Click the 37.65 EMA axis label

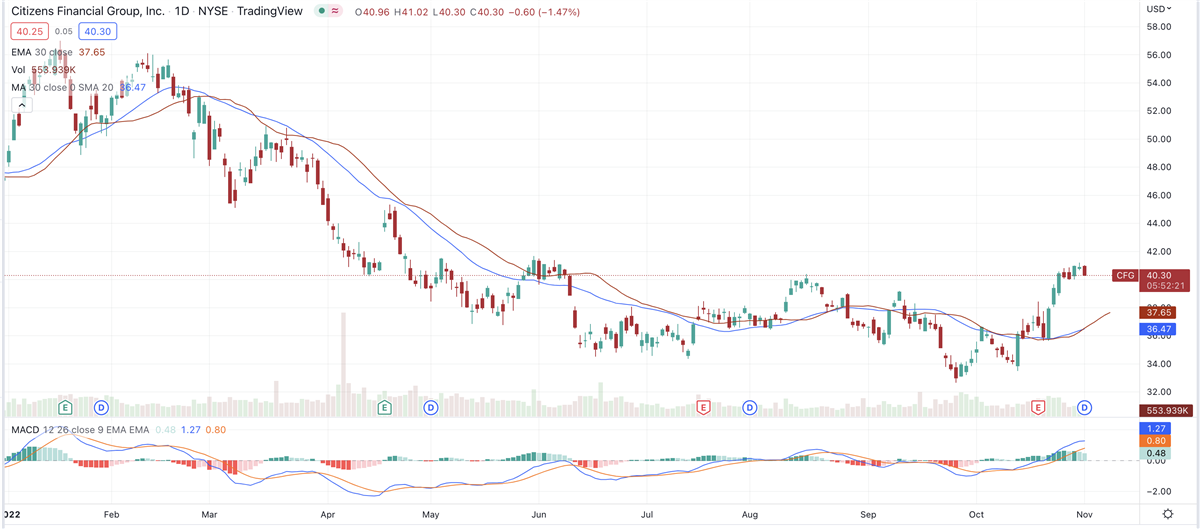[x=1158, y=312]
